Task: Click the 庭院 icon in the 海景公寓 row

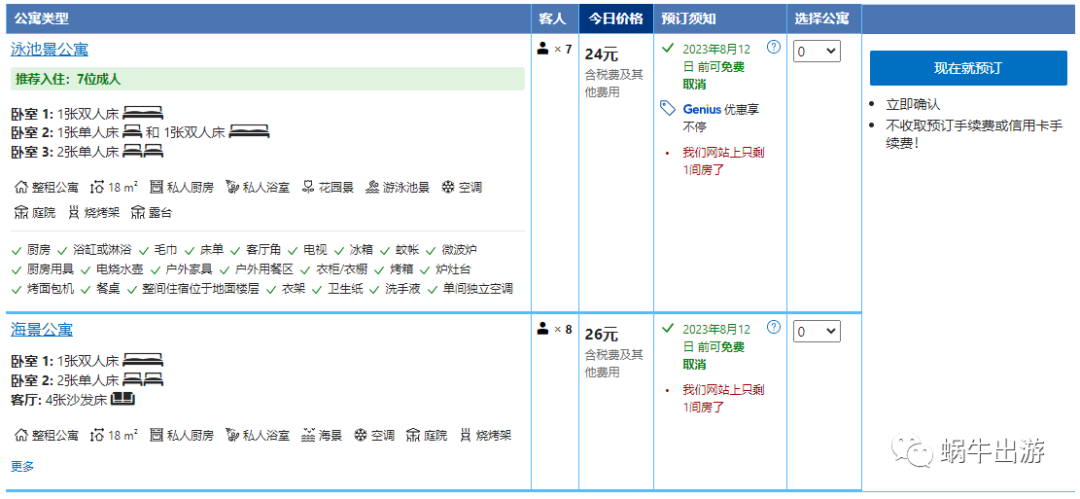Action: pos(413,436)
